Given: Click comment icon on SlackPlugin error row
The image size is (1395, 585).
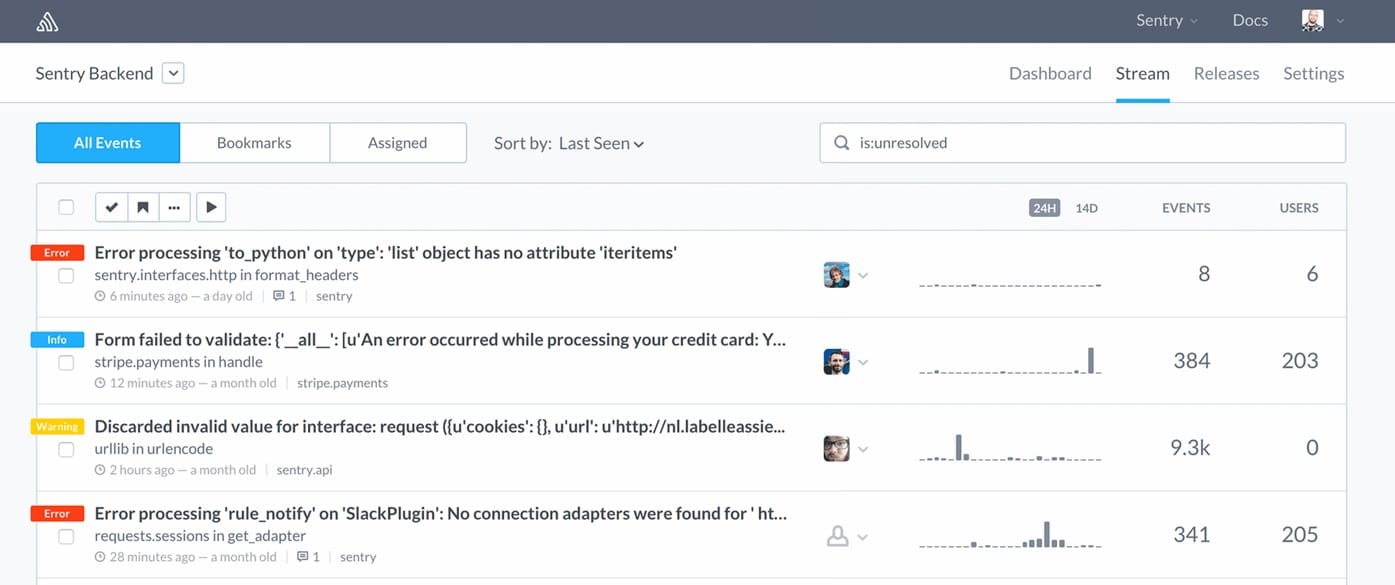Looking at the screenshot, I should point(303,557).
